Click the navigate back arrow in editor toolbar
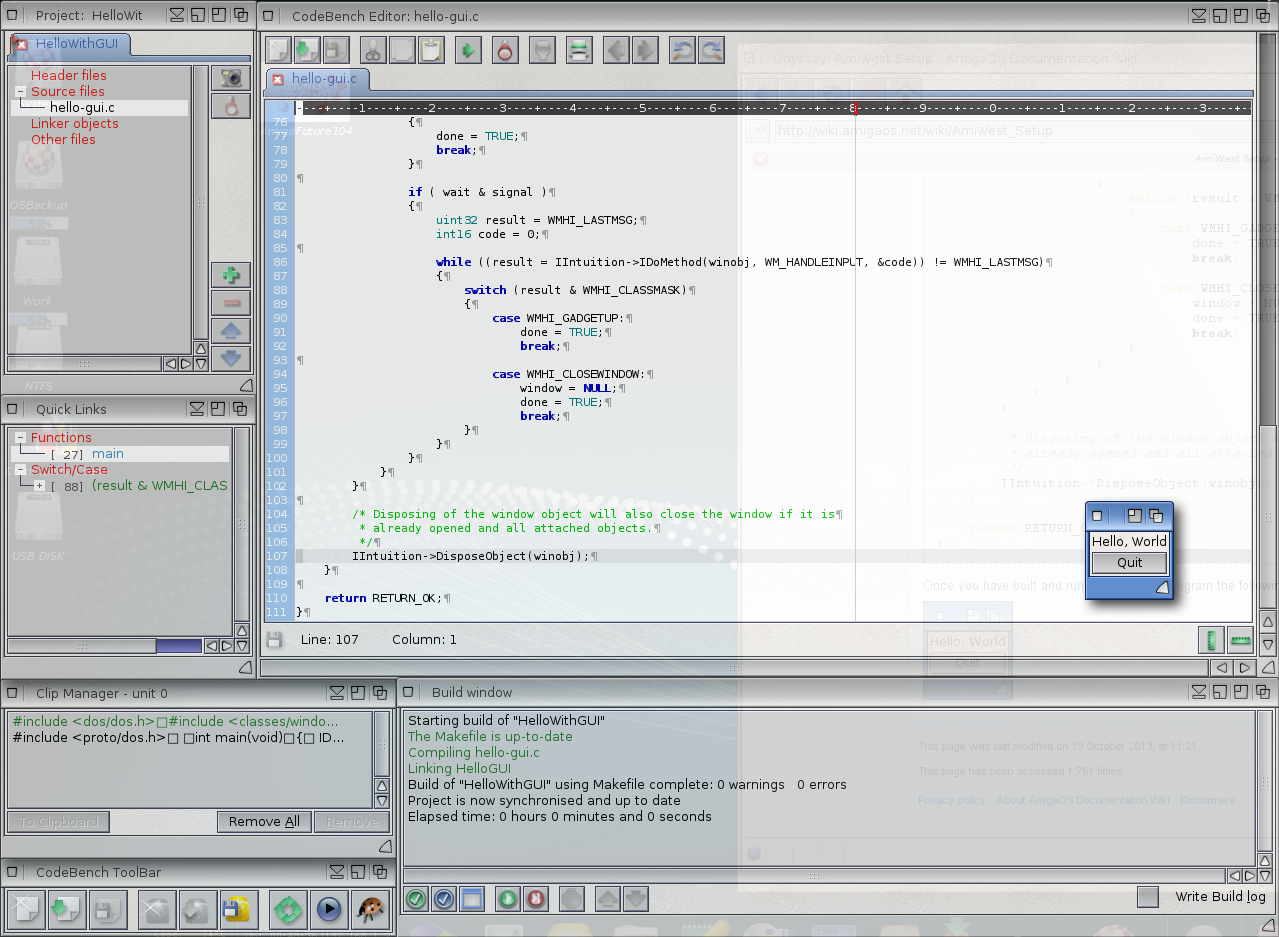This screenshot has width=1279, height=937. coord(617,49)
